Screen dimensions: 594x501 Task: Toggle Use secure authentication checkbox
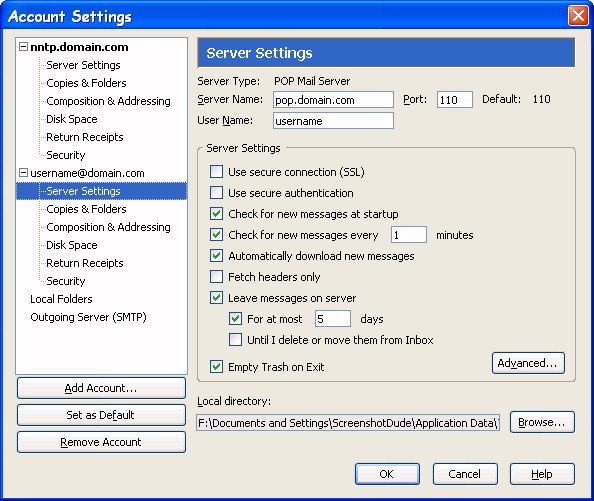(x=216, y=193)
